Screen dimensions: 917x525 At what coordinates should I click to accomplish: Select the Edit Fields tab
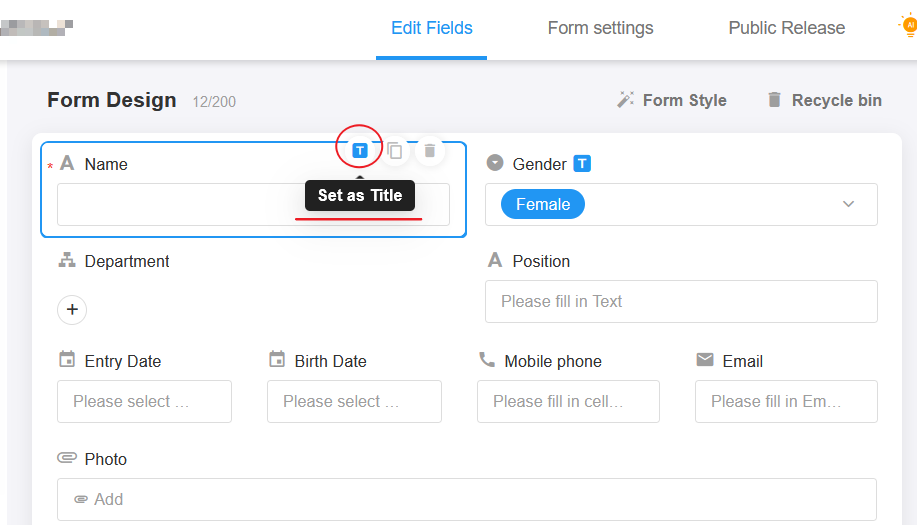coord(432,28)
